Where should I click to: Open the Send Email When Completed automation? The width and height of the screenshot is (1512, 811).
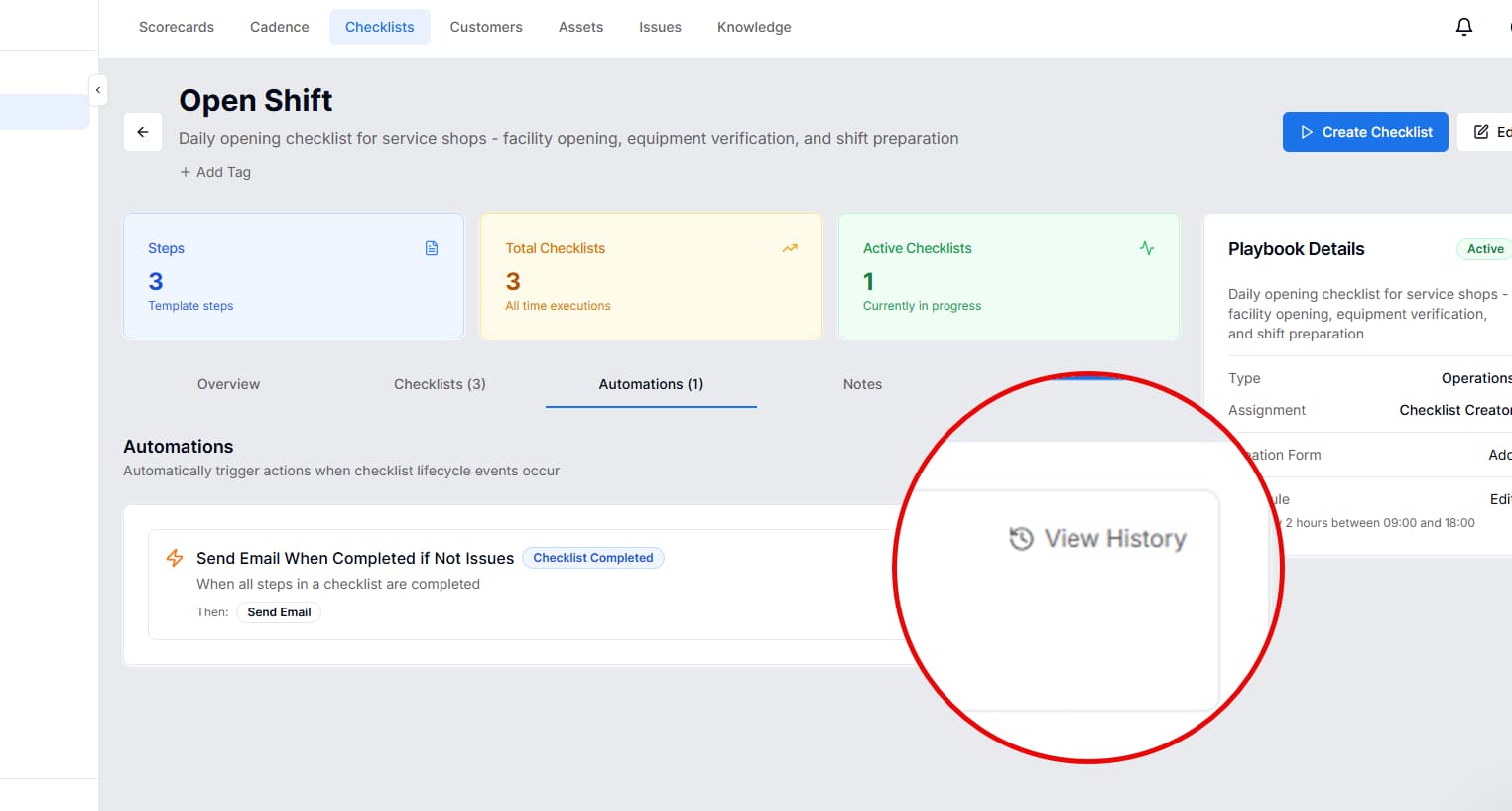click(355, 558)
